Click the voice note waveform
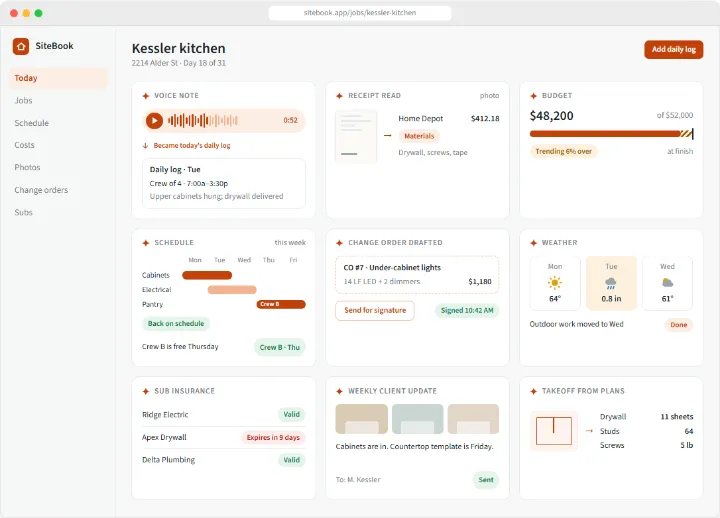Viewport: 720px width, 518px height. point(202,120)
